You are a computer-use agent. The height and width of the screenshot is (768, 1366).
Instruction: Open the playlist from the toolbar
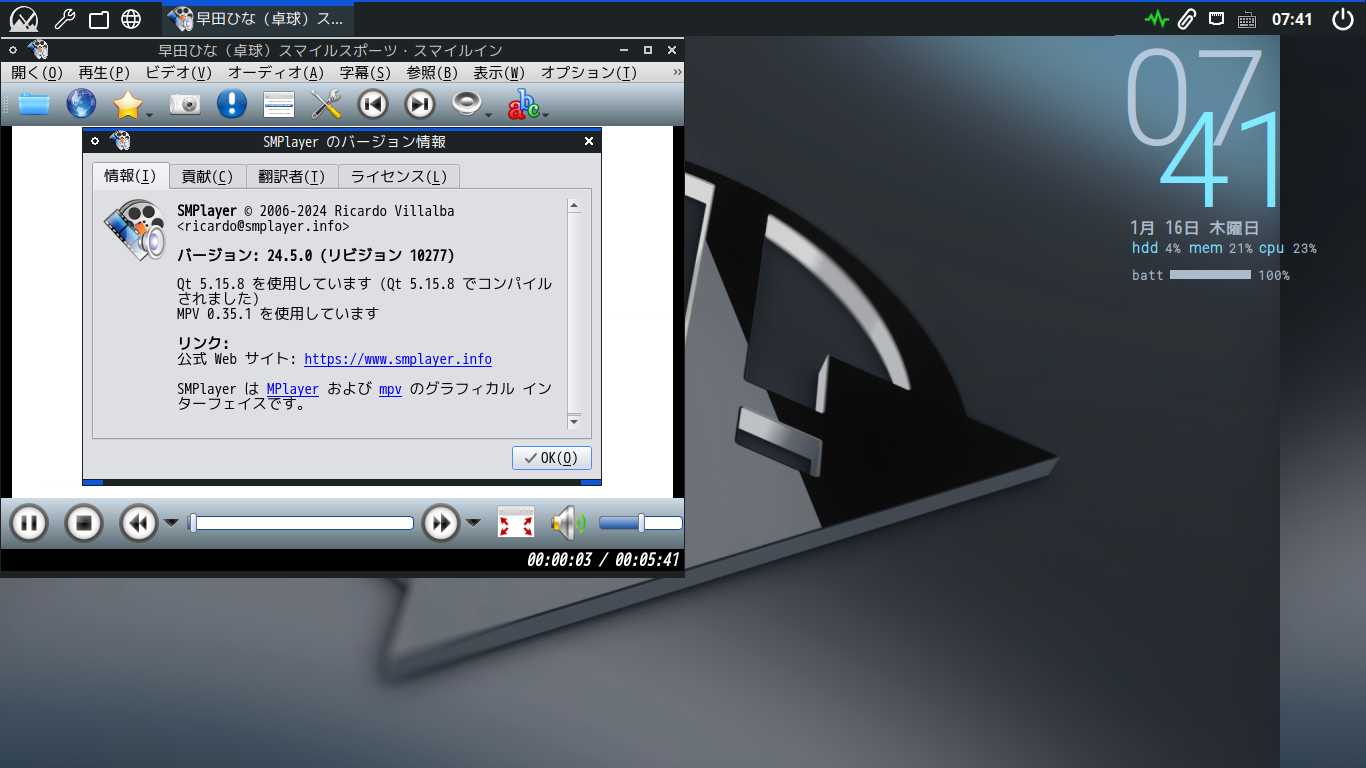pos(279,104)
